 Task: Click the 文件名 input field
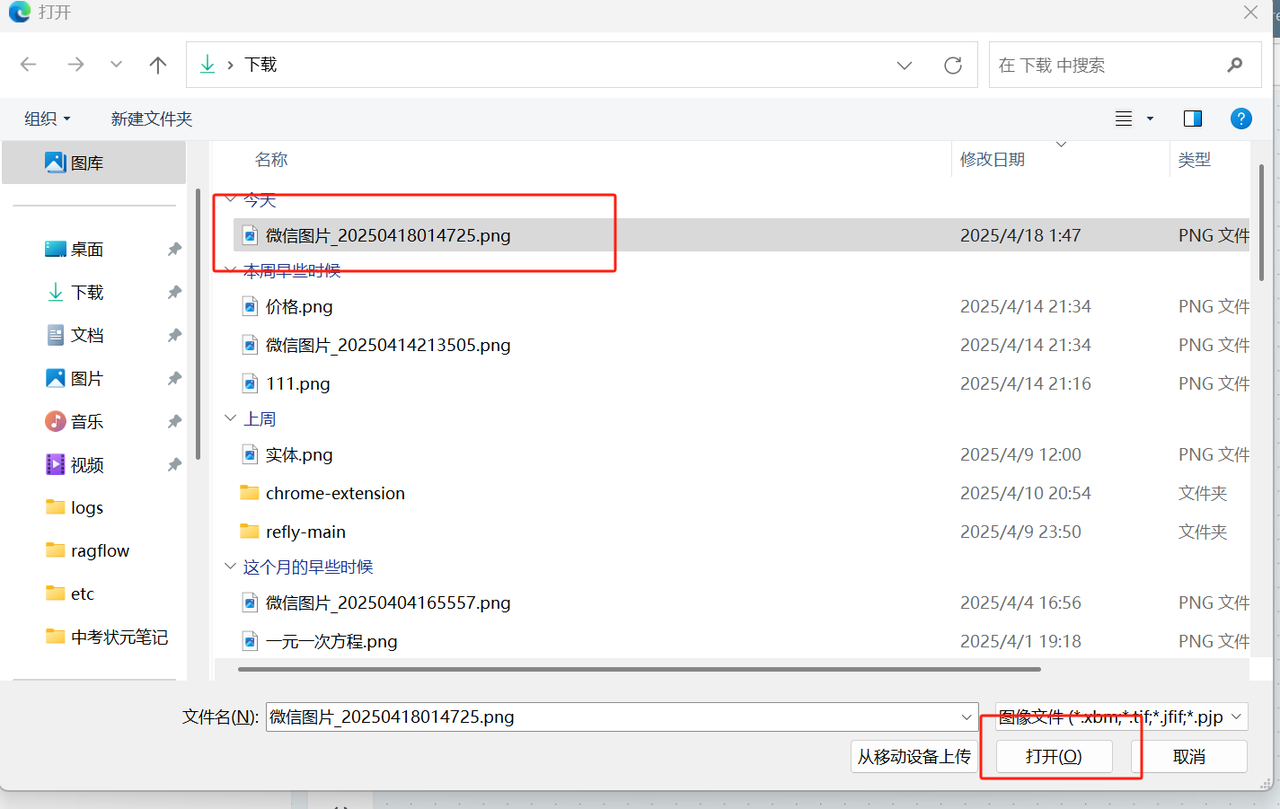click(x=610, y=717)
